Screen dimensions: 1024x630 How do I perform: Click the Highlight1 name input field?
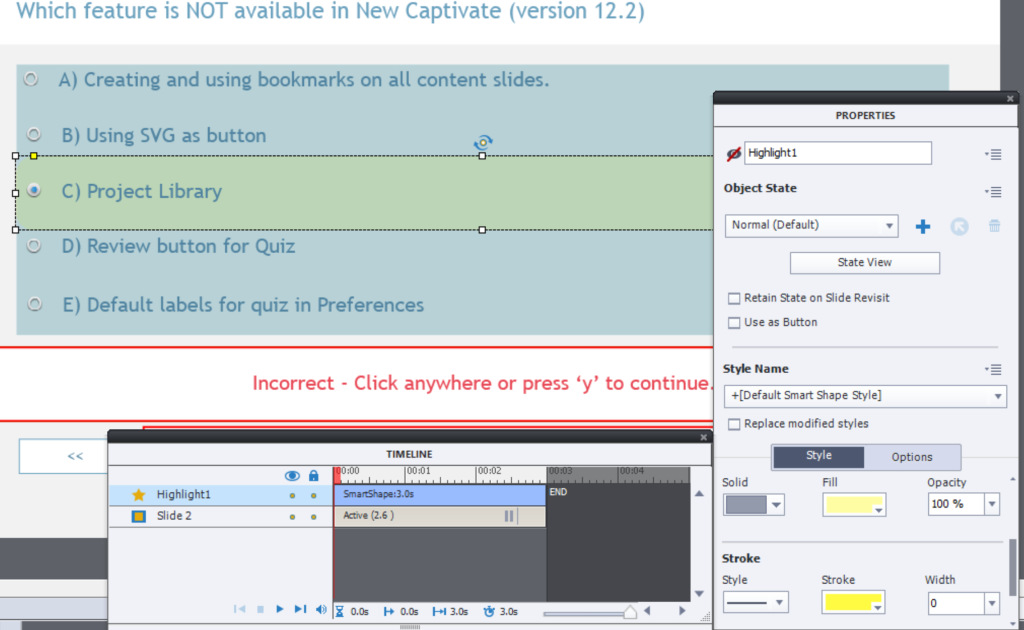838,153
